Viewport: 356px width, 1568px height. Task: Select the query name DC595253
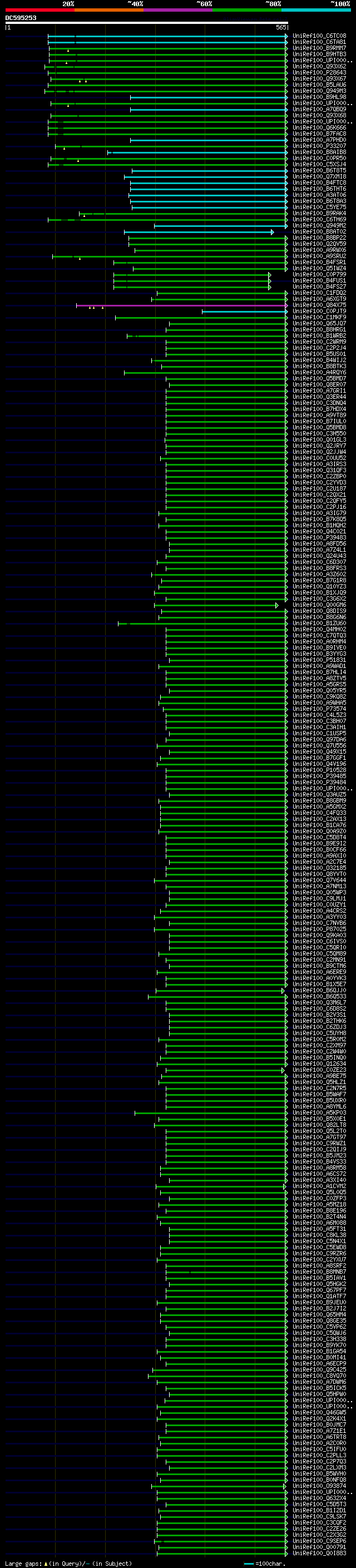click(21, 18)
